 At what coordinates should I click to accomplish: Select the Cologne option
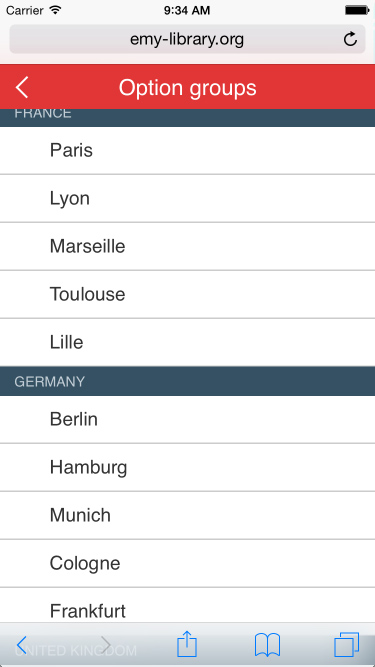(x=188, y=564)
